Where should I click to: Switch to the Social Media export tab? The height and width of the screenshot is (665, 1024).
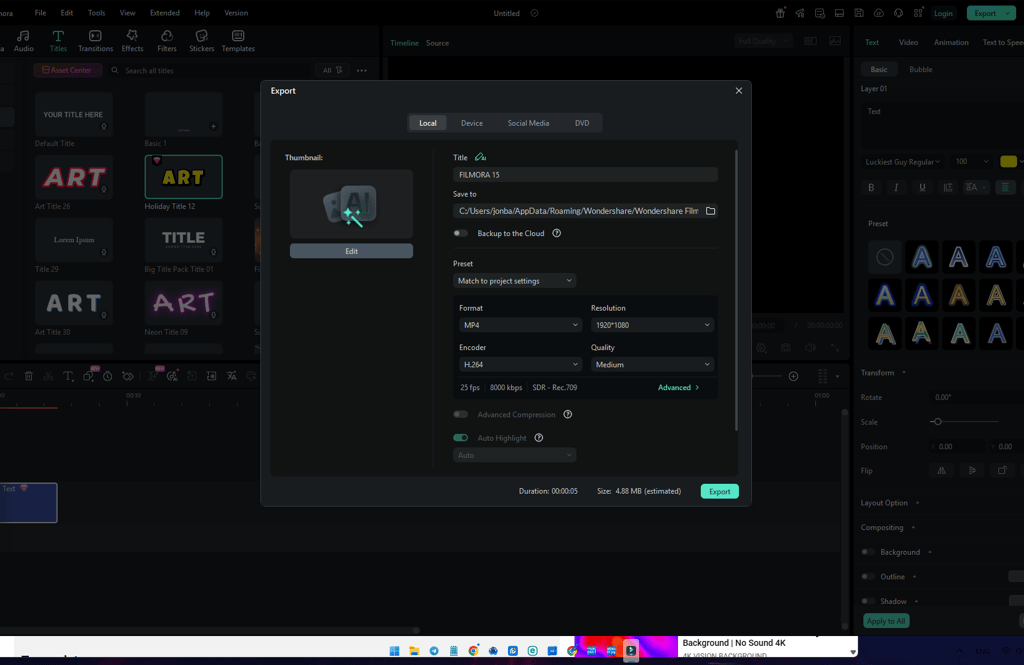[528, 123]
